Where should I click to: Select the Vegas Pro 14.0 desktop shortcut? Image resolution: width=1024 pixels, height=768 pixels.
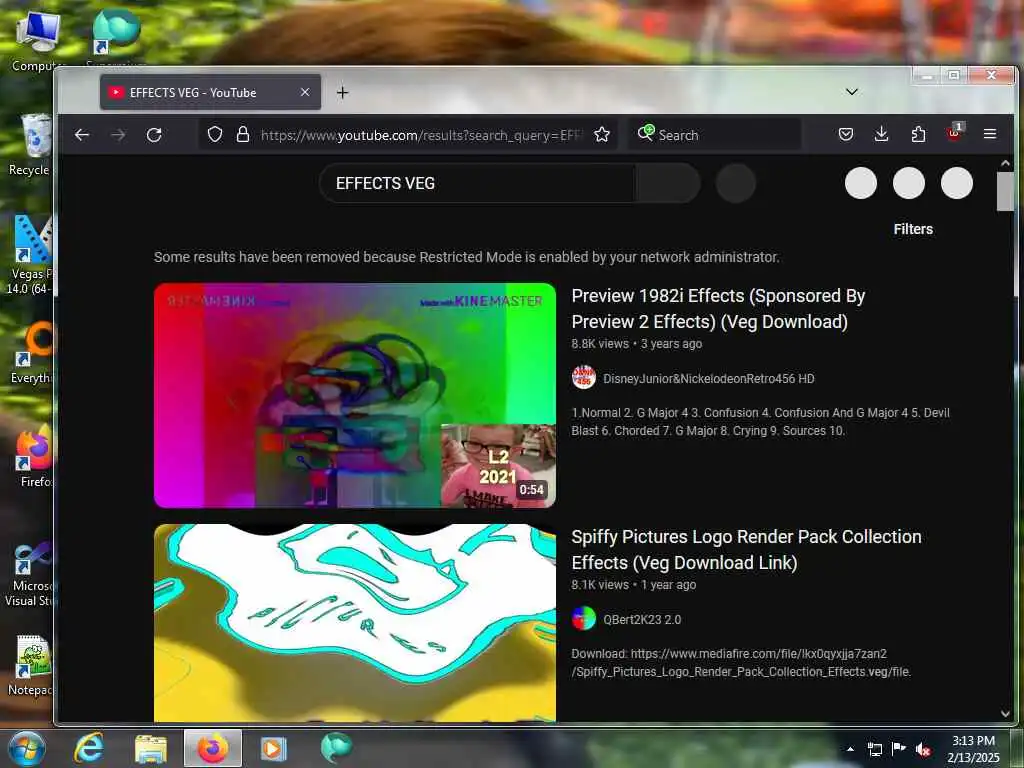tap(29, 255)
